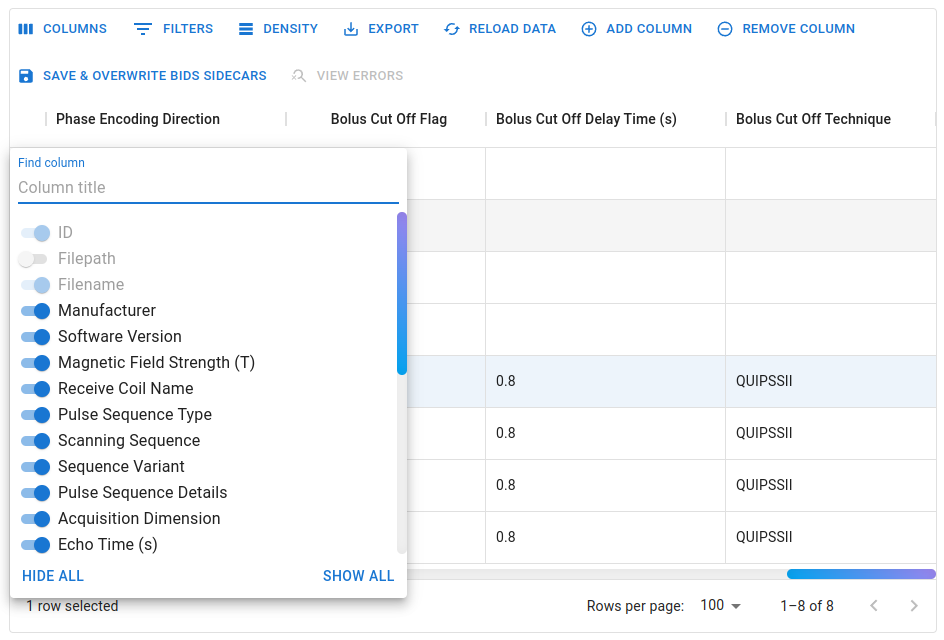The image size is (944, 640).
Task: Click SHOW ALL to enable all columns
Action: tap(358, 576)
